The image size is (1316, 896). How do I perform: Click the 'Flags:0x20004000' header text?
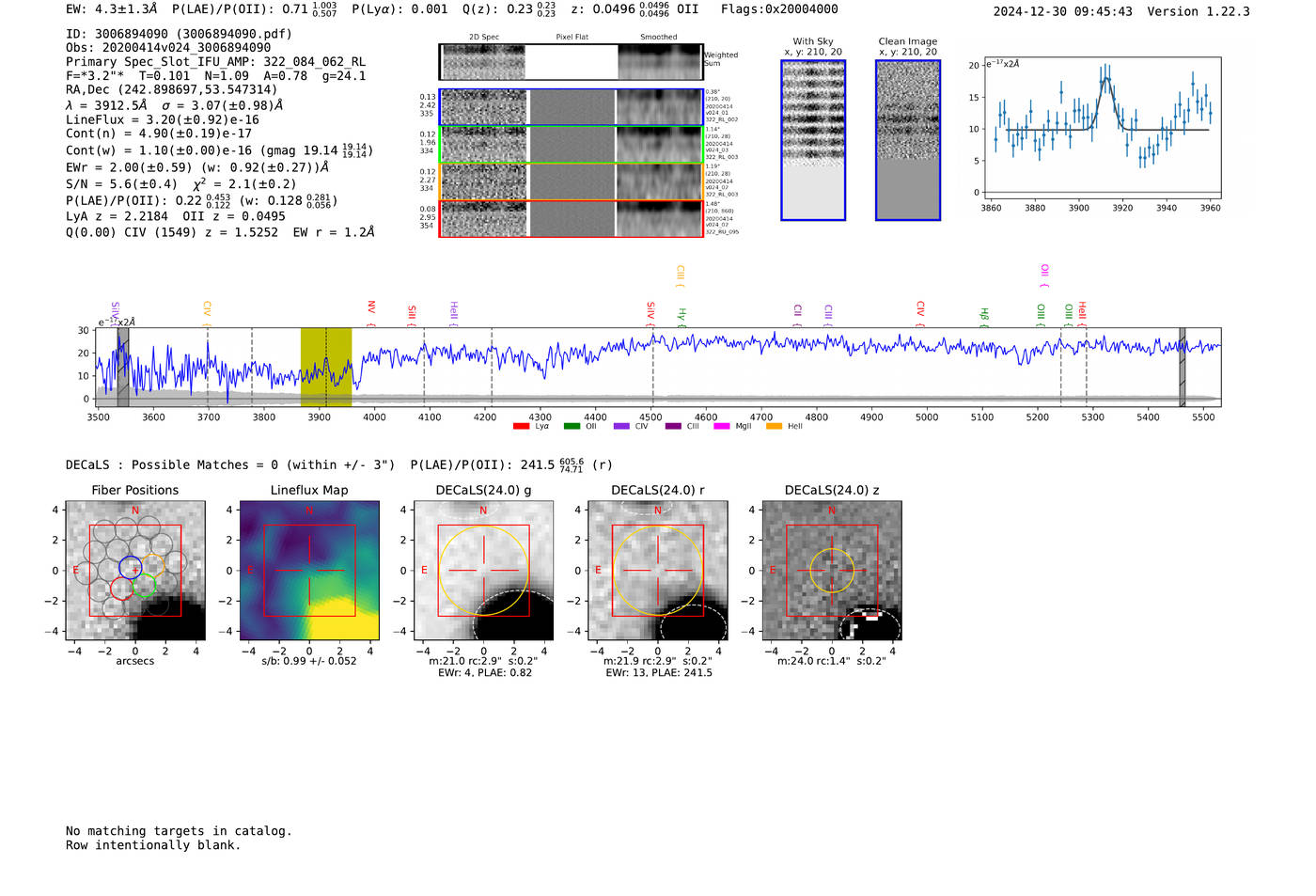click(779, 9)
